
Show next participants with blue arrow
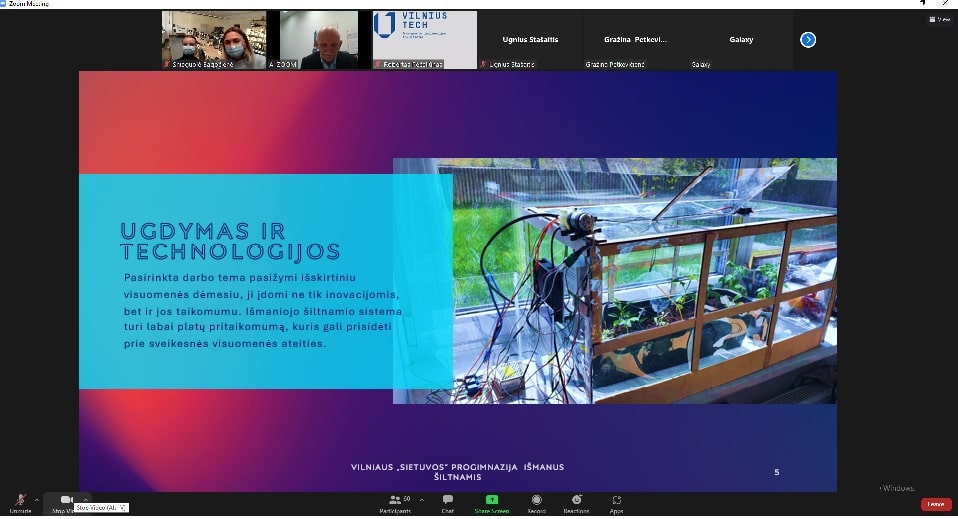coord(808,40)
